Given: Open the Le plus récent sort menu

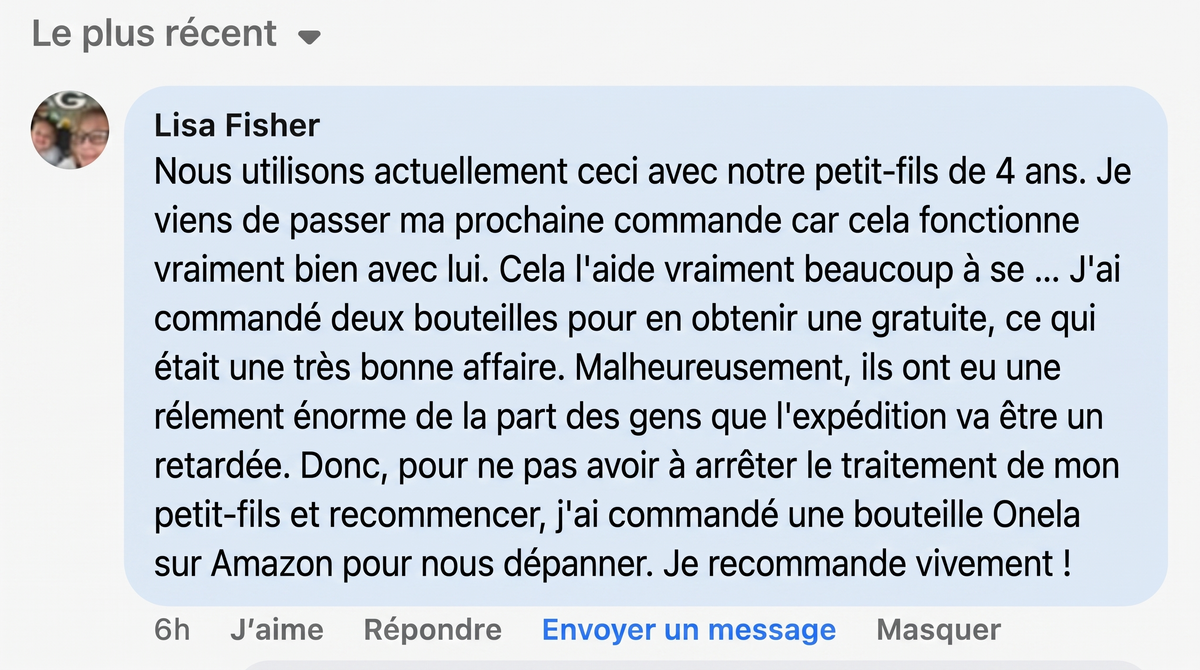Looking at the screenshot, I should point(176,34).
